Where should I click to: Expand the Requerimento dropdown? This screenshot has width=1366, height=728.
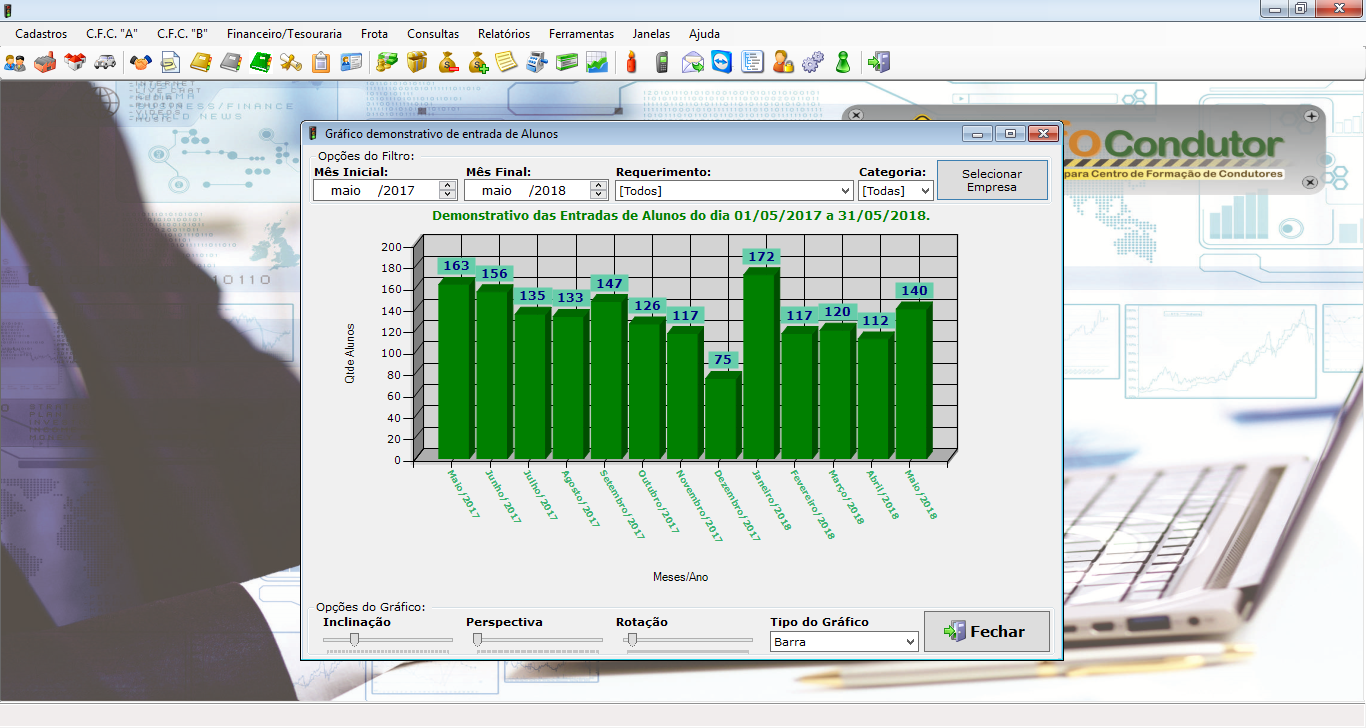coord(845,190)
